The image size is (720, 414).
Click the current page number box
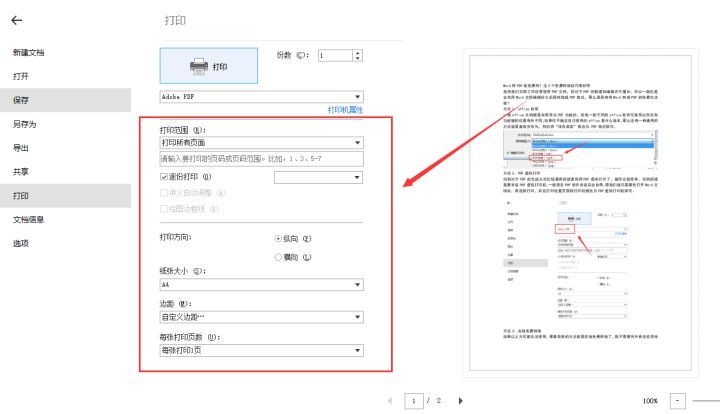pyautogui.click(x=413, y=401)
